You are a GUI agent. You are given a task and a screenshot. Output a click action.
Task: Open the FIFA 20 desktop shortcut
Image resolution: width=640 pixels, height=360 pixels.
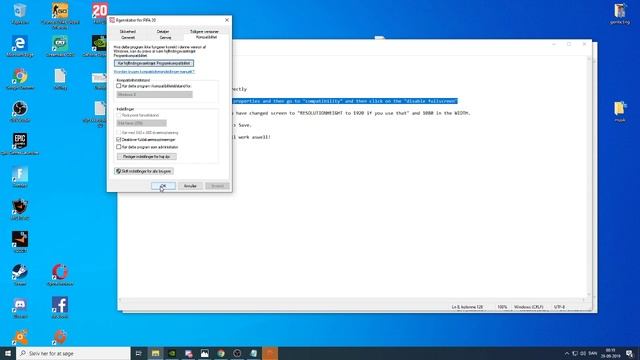(x=100, y=12)
